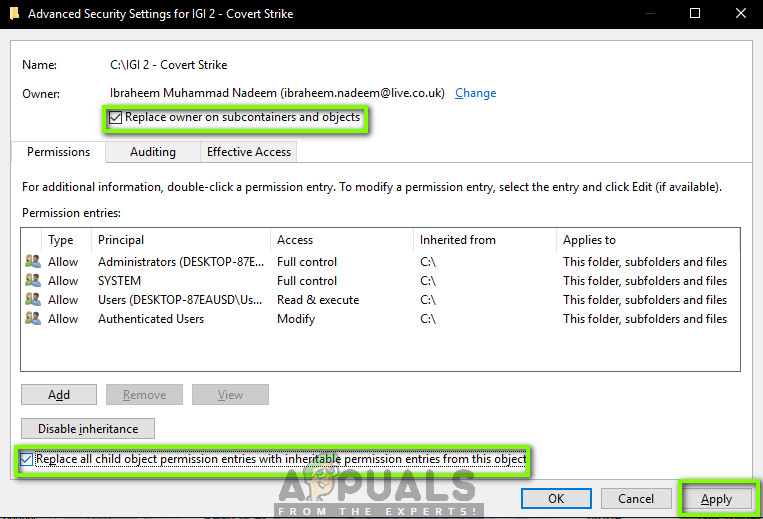Viewport: 763px width, 519px height.
Task: Click the user group icon for Administrators entry
Action: click(33, 261)
